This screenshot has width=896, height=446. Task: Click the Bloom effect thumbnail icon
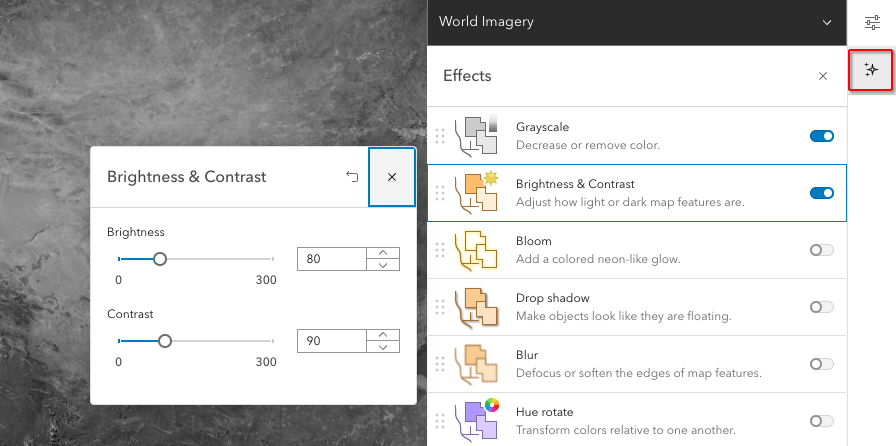pyautogui.click(x=477, y=250)
